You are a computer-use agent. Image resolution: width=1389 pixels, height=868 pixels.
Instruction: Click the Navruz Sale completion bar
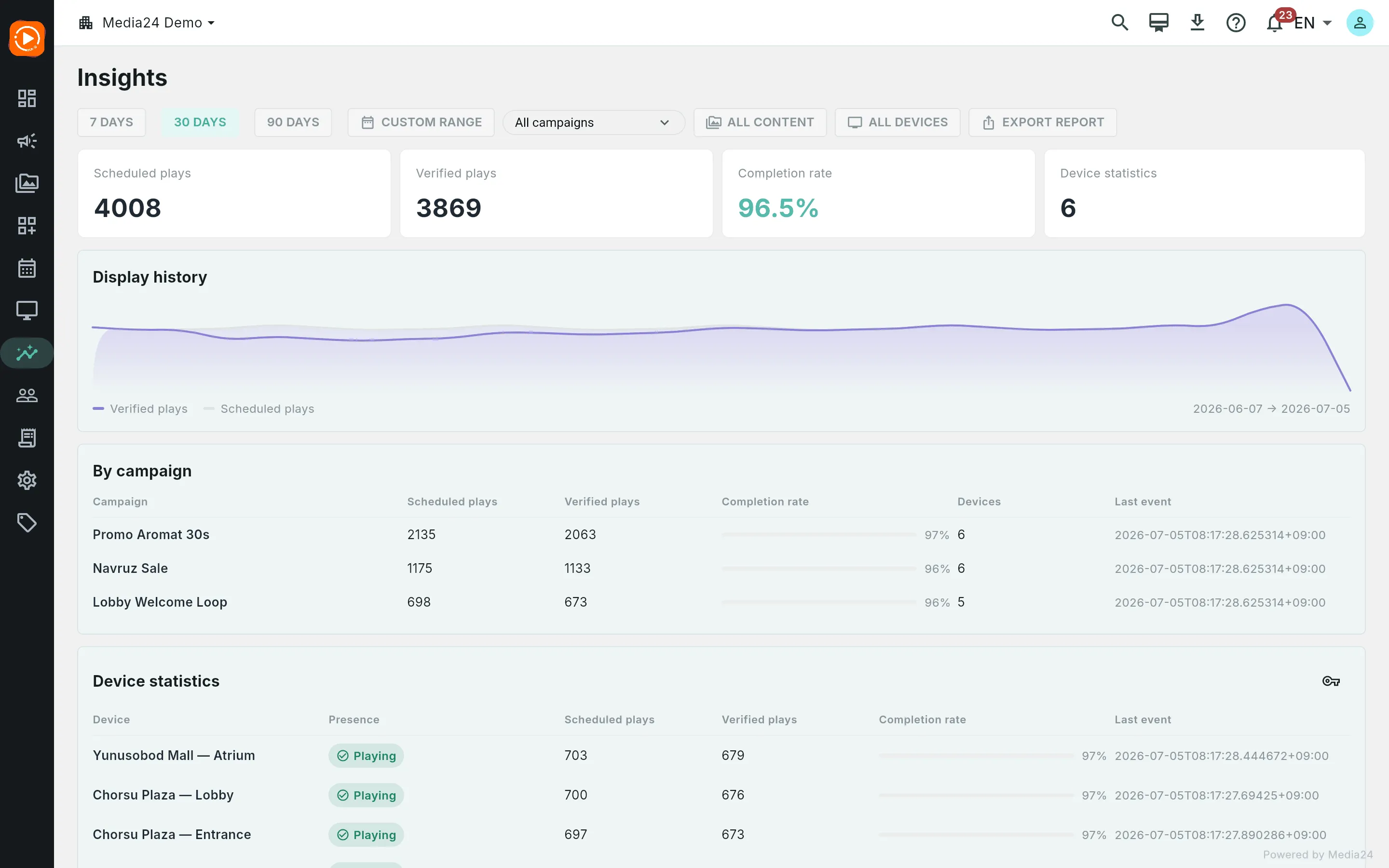(818, 569)
